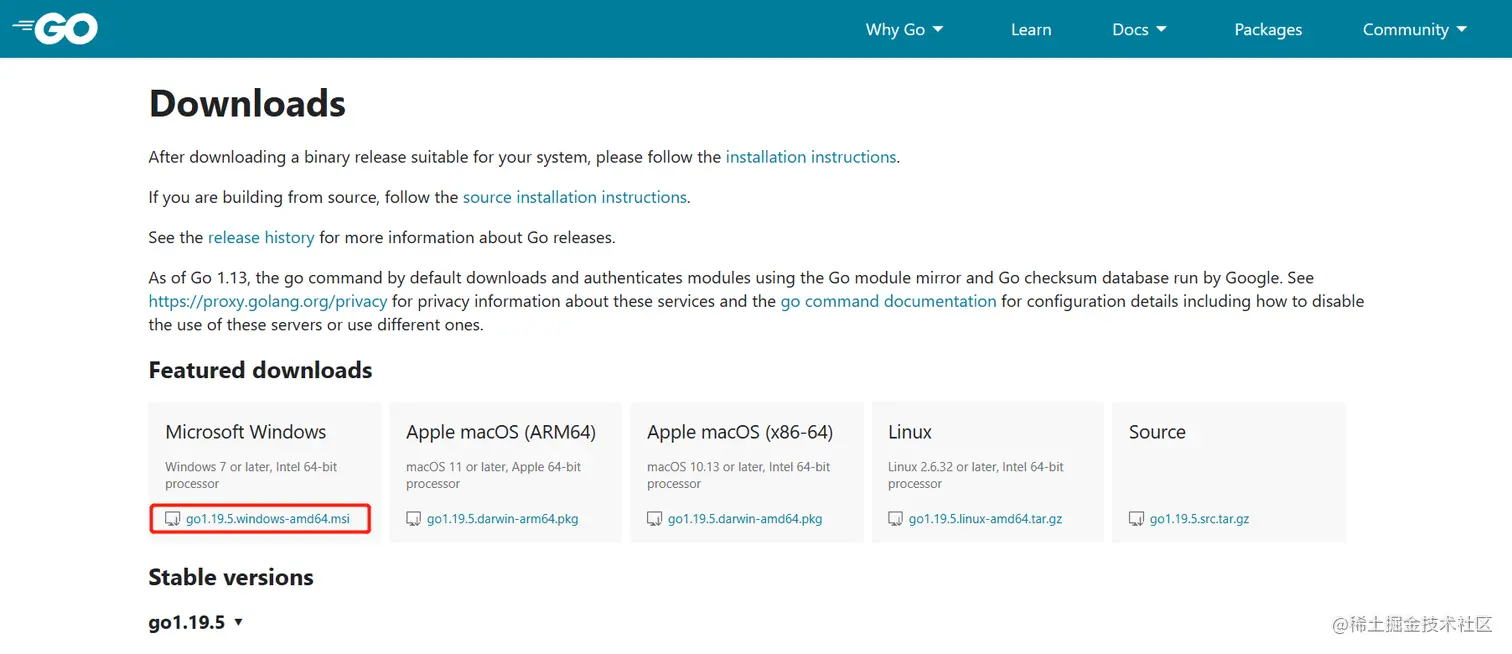Image resolution: width=1512 pixels, height=654 pixels.
Task: Expand the Why Go dropdown menu
Action: pyautogui.click(x=904, y=29)
